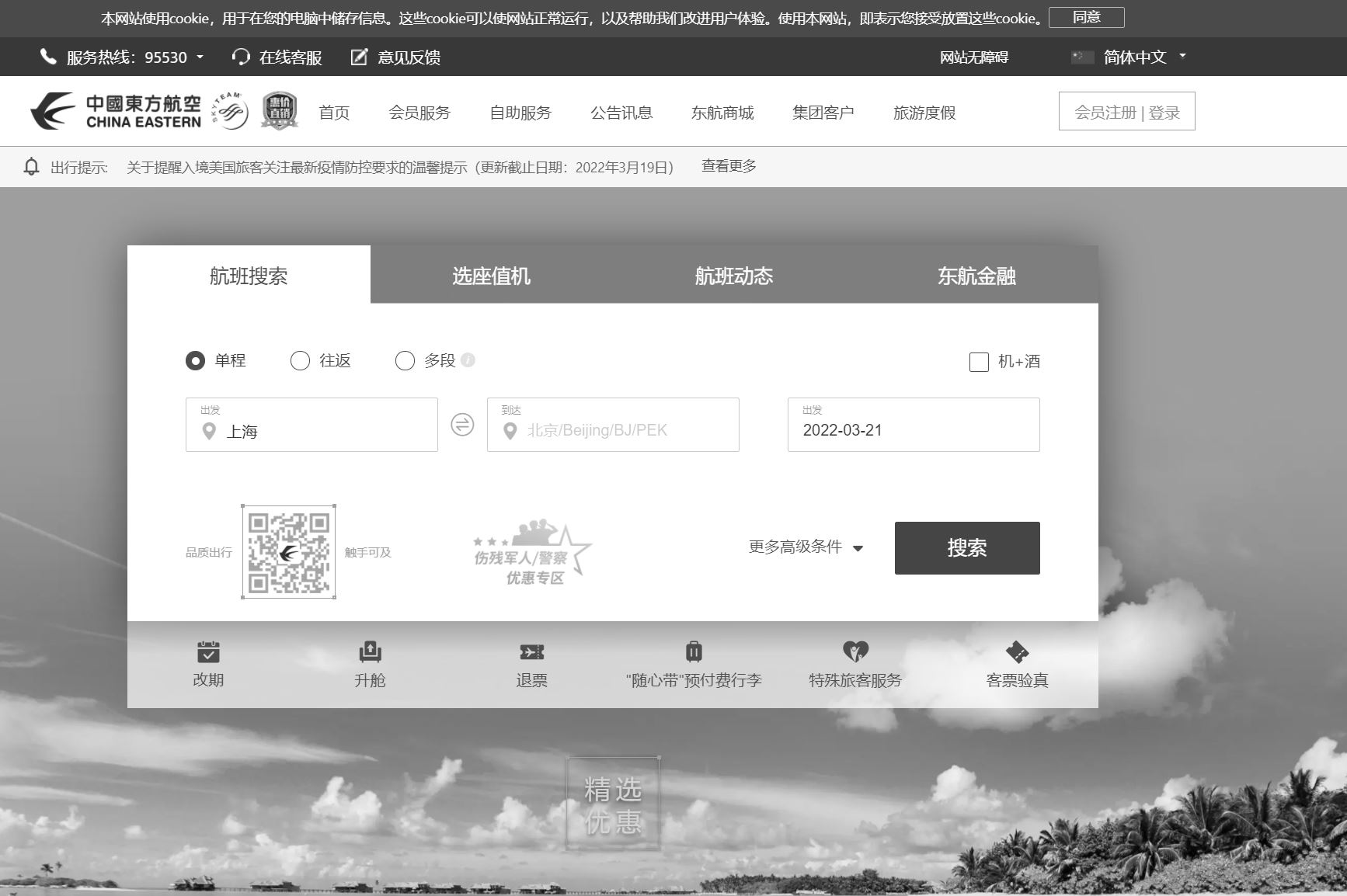Expand the 服务热线 95530 hotline dropdown

[200, 57]
